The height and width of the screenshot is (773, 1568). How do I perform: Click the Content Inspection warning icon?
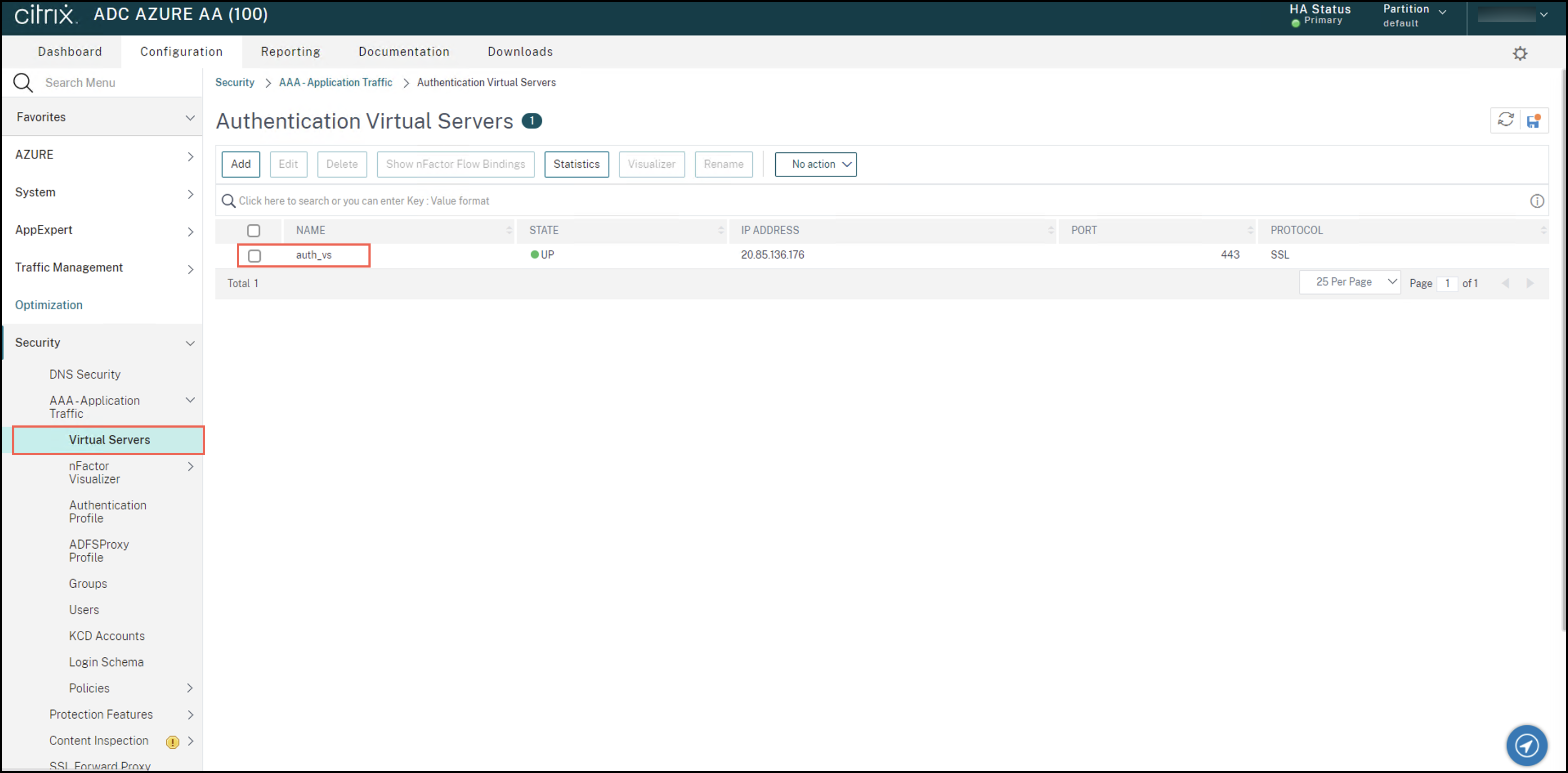click(173, 742)
